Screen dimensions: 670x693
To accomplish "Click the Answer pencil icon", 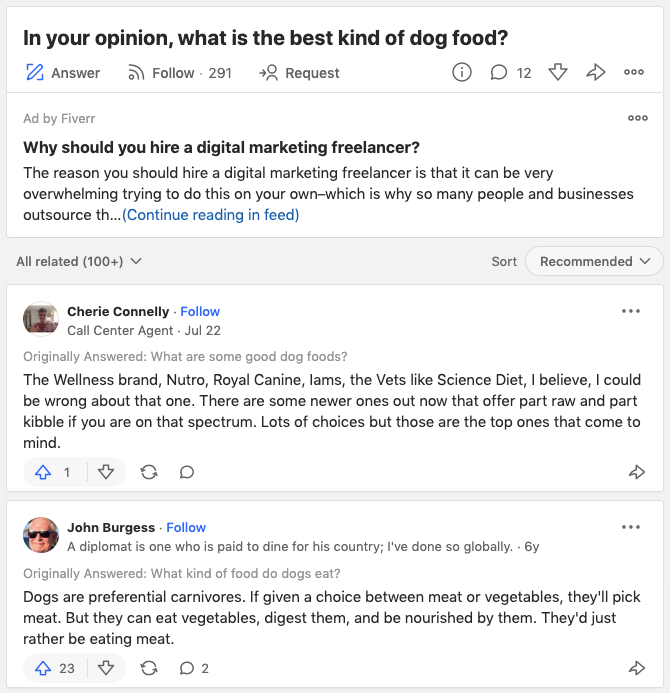I will (35, 72).
